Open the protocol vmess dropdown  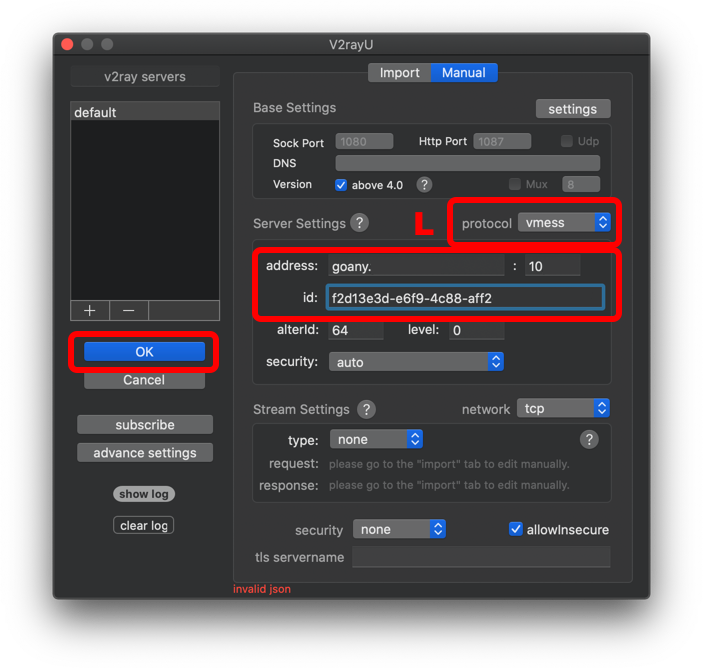[x=564, y=222]
